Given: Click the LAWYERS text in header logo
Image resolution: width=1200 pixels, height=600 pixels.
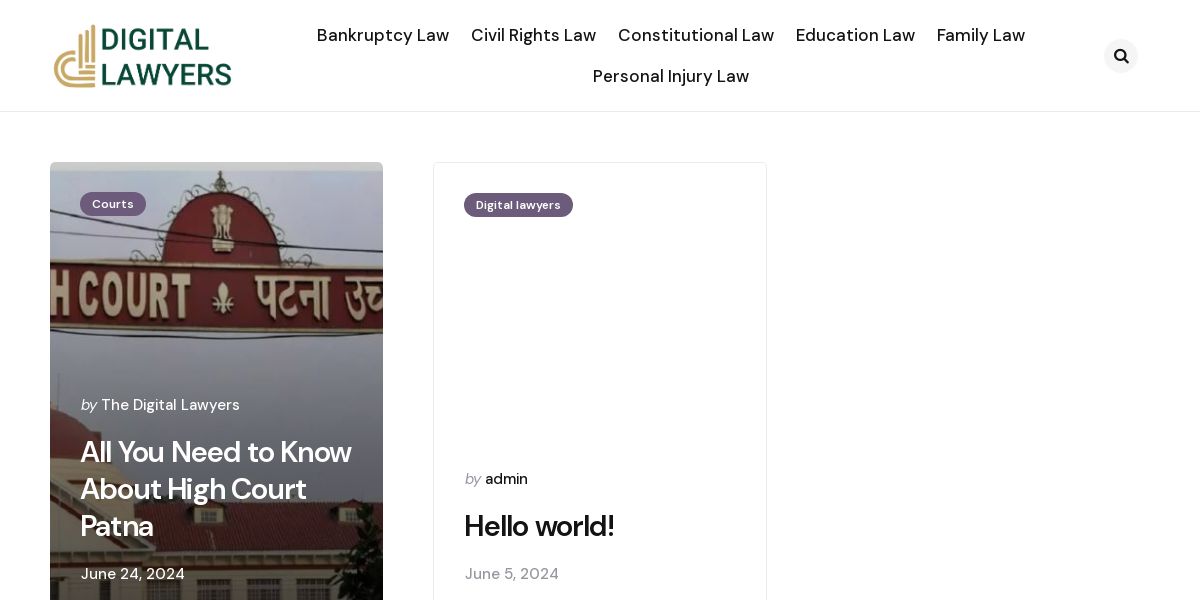Looking at the screenshot, I should click(167, 74).
